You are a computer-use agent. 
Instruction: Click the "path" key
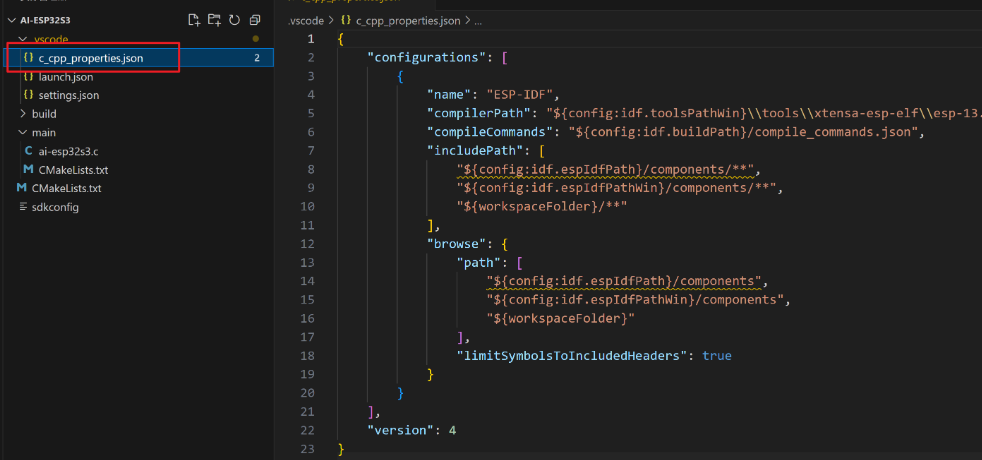[x=479, y=262]
